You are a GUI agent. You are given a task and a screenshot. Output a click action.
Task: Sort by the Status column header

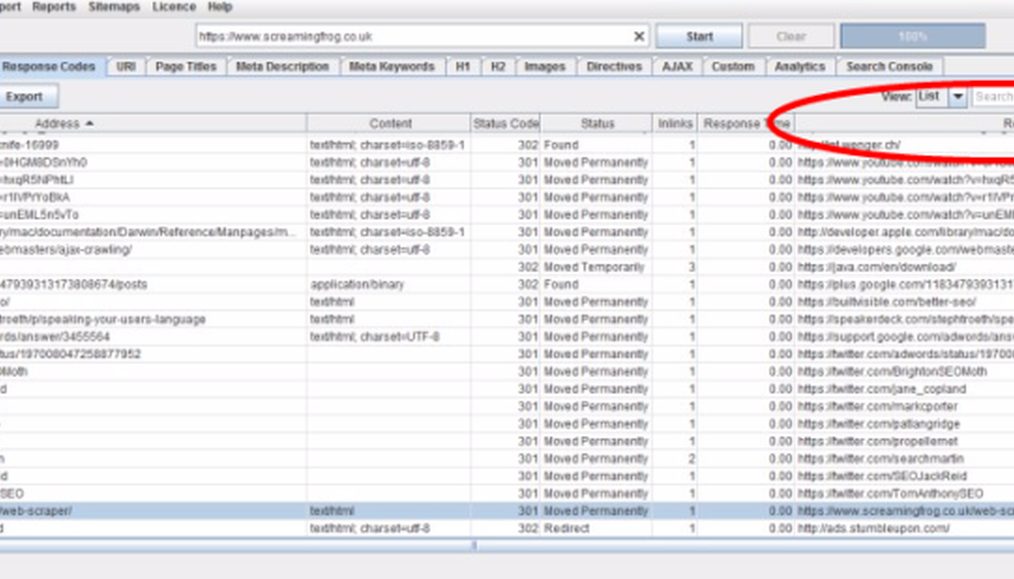pyautogui.click(x=597, y=123)
